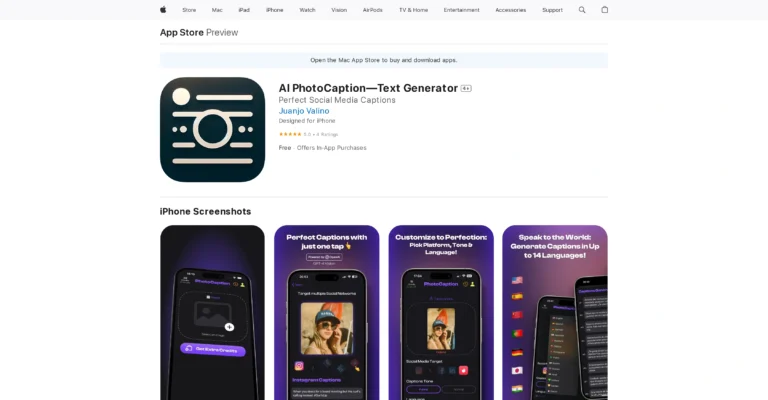Click the Free Offers In-App Purchases text
768x400 pixels.
tap(322, 148)
